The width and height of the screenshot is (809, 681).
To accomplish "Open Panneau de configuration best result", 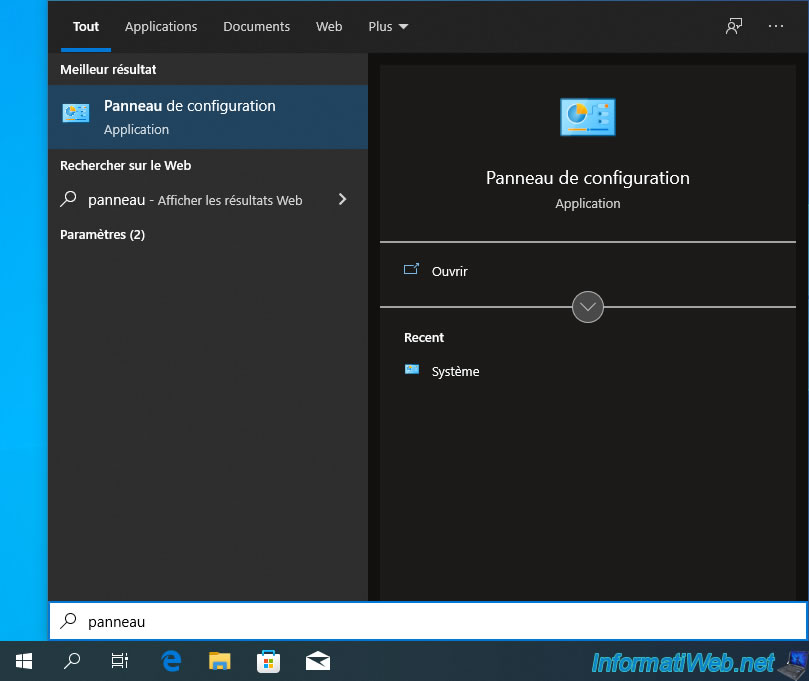I will pos(208,117).
